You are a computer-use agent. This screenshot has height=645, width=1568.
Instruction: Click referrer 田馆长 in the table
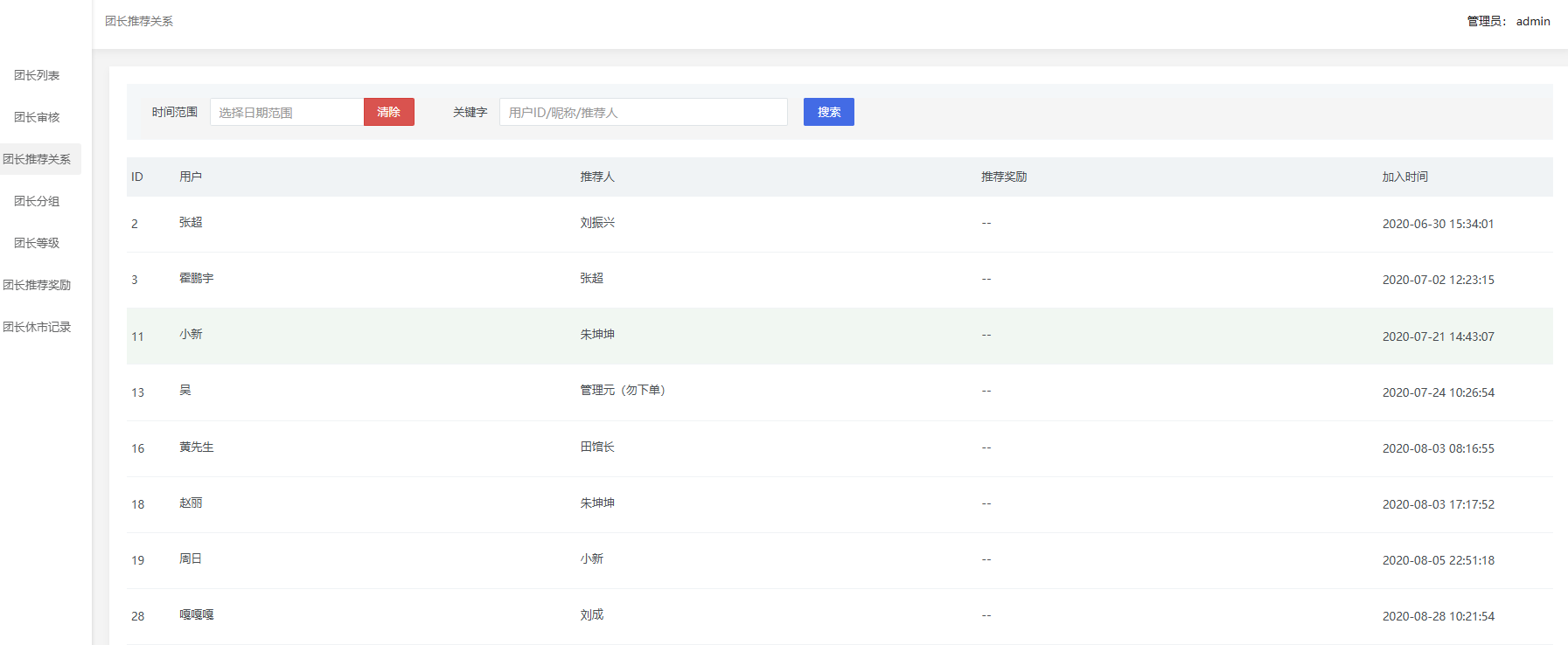[x=597, y=447]
